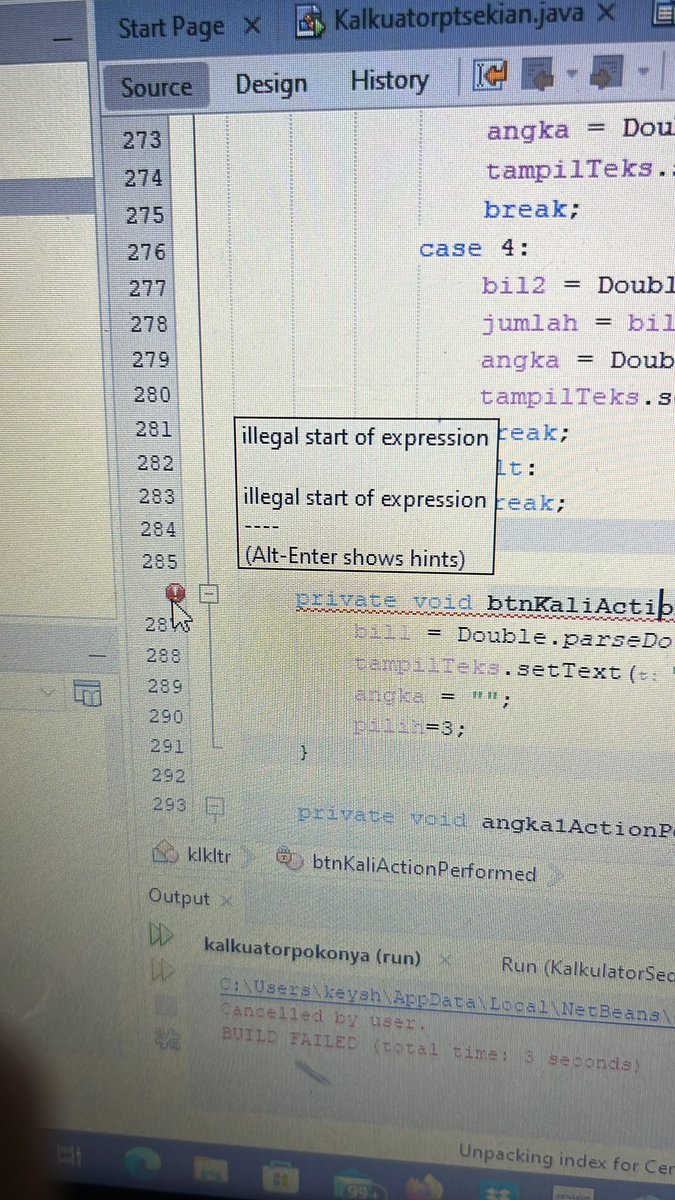Open the dropdown beside the Back arrow
The height and width of the screenshot is (1200, 675).
coord(572,74)
